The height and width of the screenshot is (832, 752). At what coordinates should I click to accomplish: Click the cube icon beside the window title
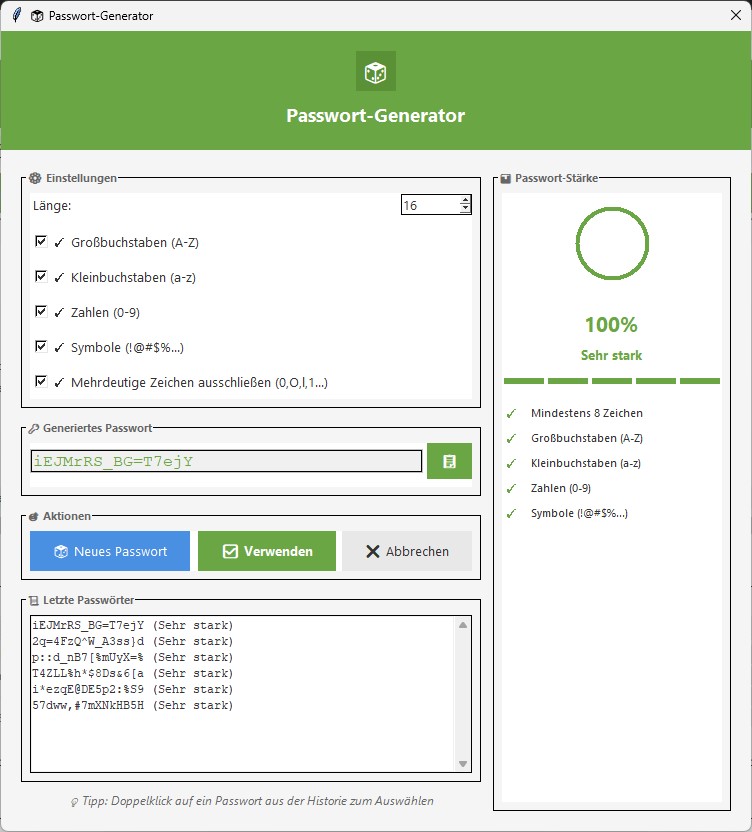tap(37, 16)
